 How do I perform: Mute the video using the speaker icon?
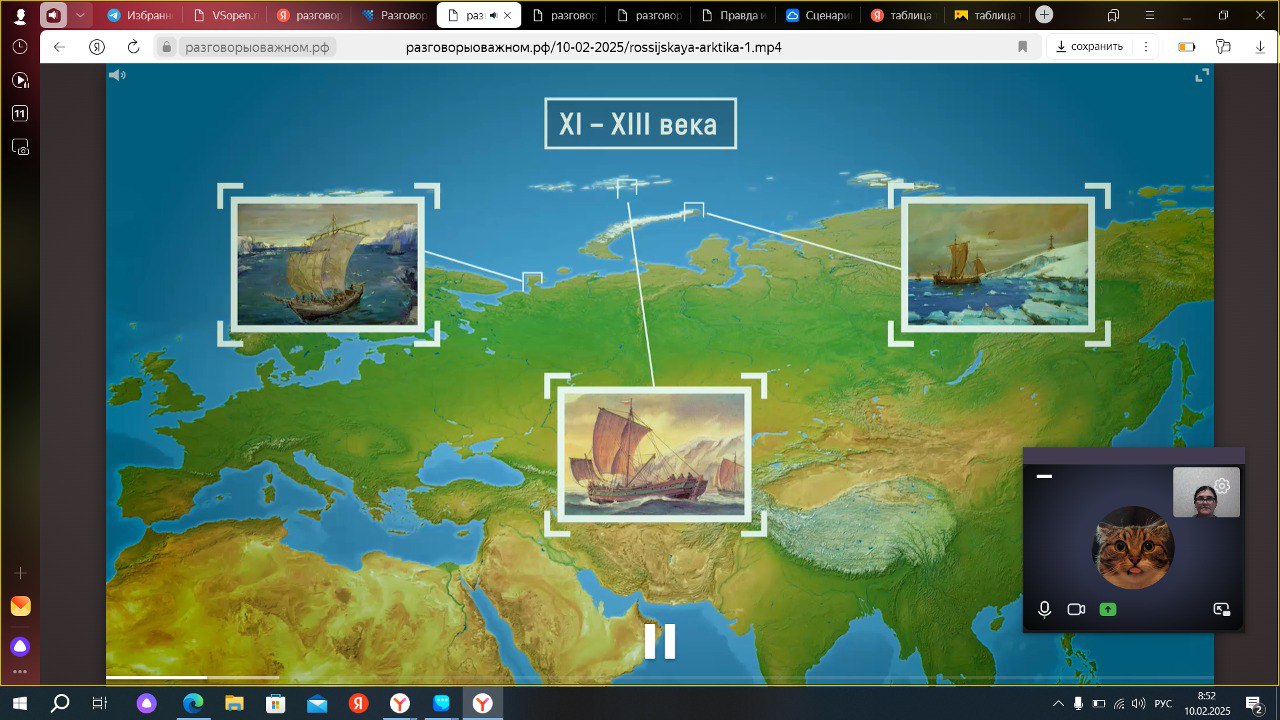[x=117, y=75]
